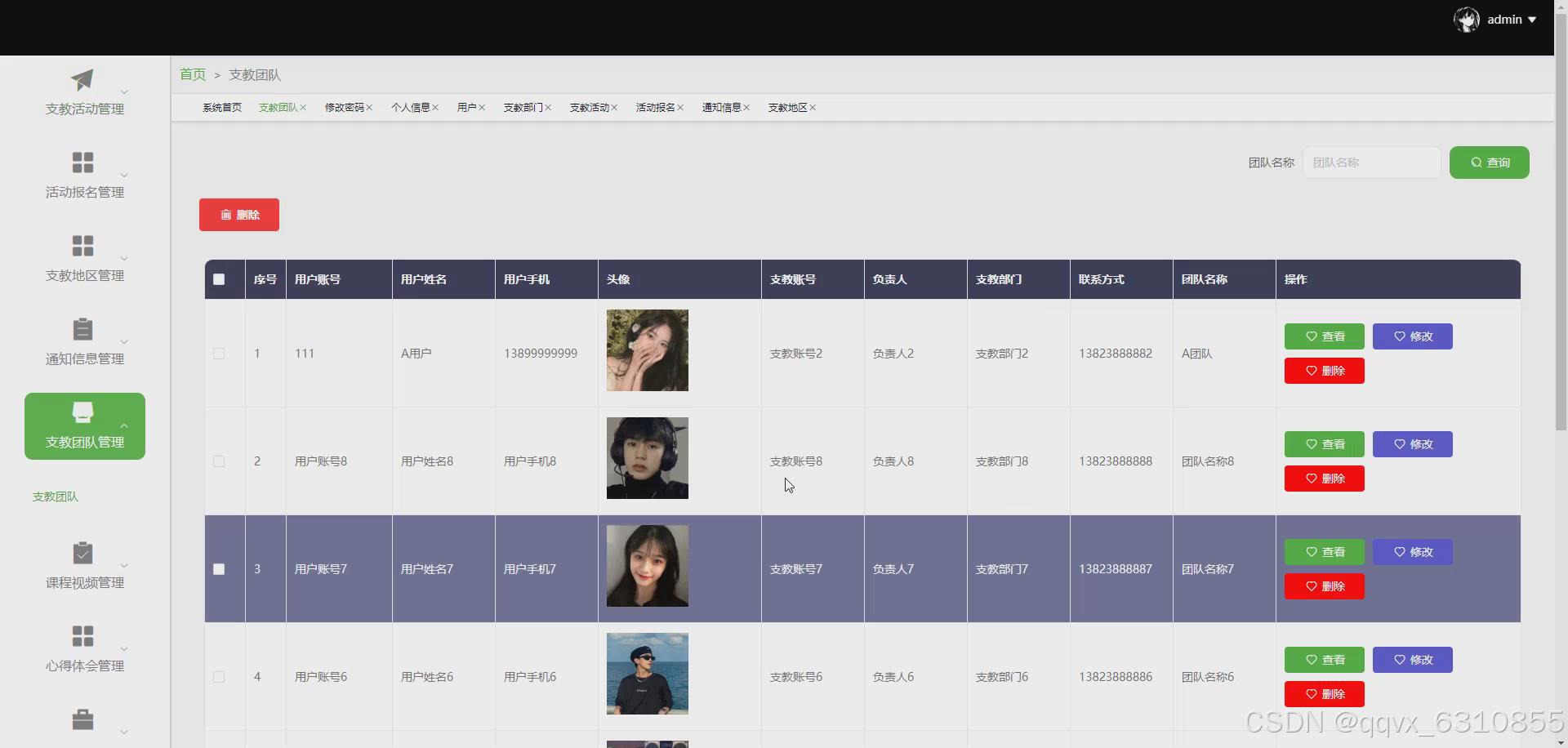This screenshot has height=748, width=1568.
Task: Click 查看 for row 团队名称8
Action: click(1324, 444)
